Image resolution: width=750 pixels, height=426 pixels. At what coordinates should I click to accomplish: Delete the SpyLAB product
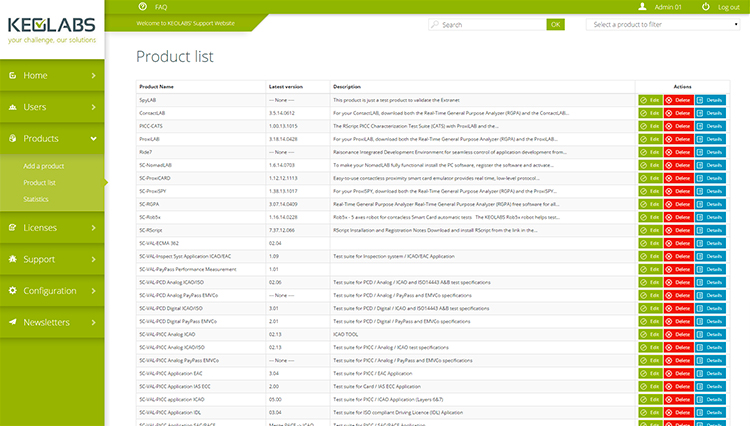pos(678,100)
